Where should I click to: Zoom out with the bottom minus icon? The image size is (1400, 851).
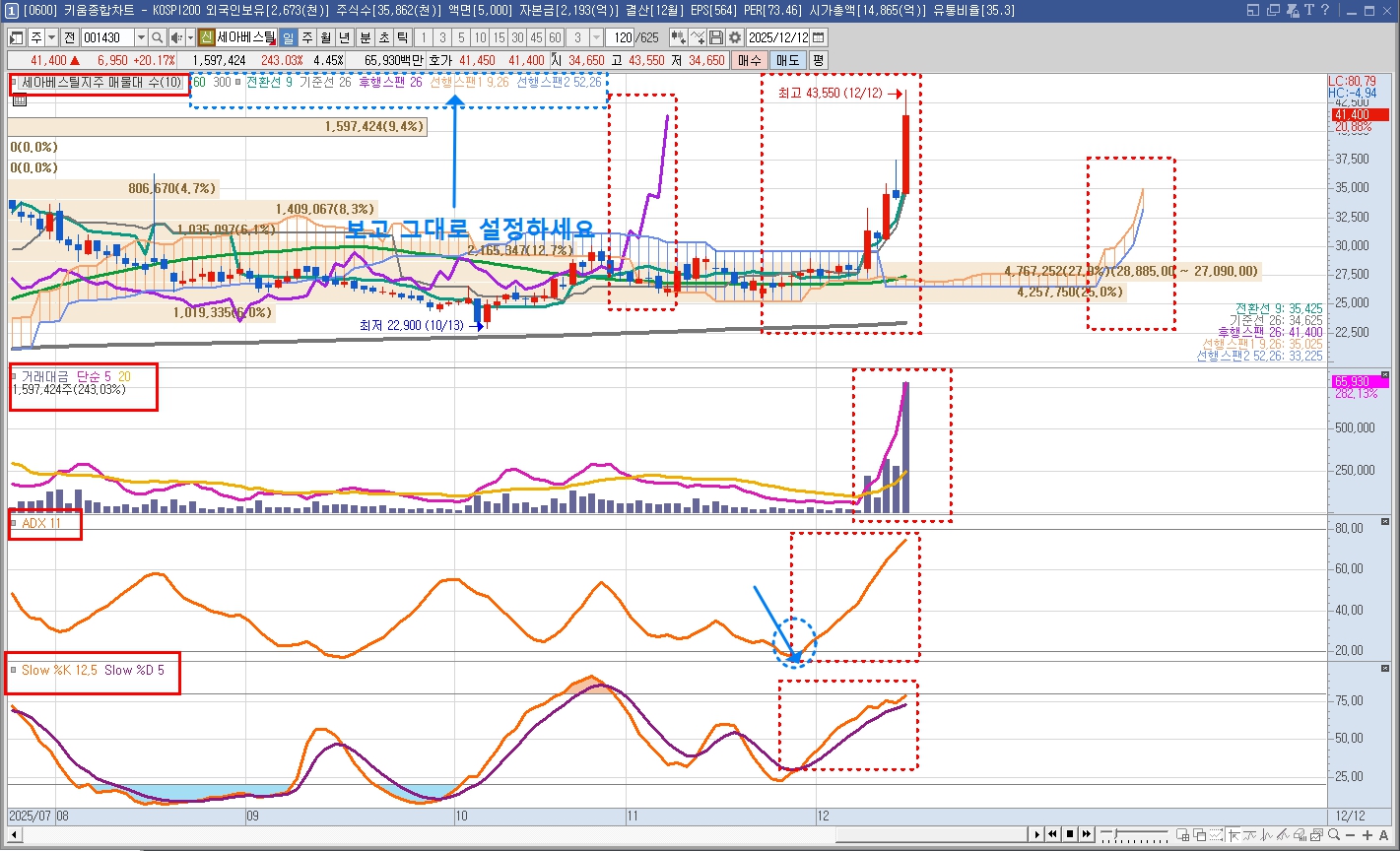1351,835
